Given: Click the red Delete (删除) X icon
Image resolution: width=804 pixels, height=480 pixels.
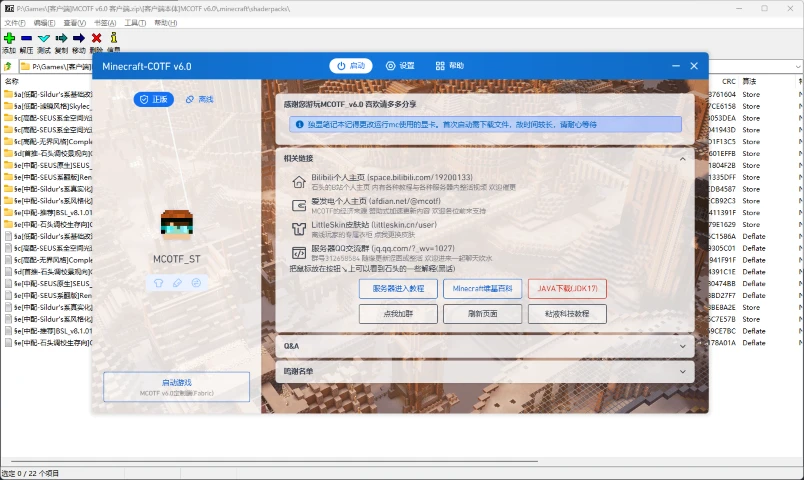Looking at the screenshot, I should tap(96, 38).
